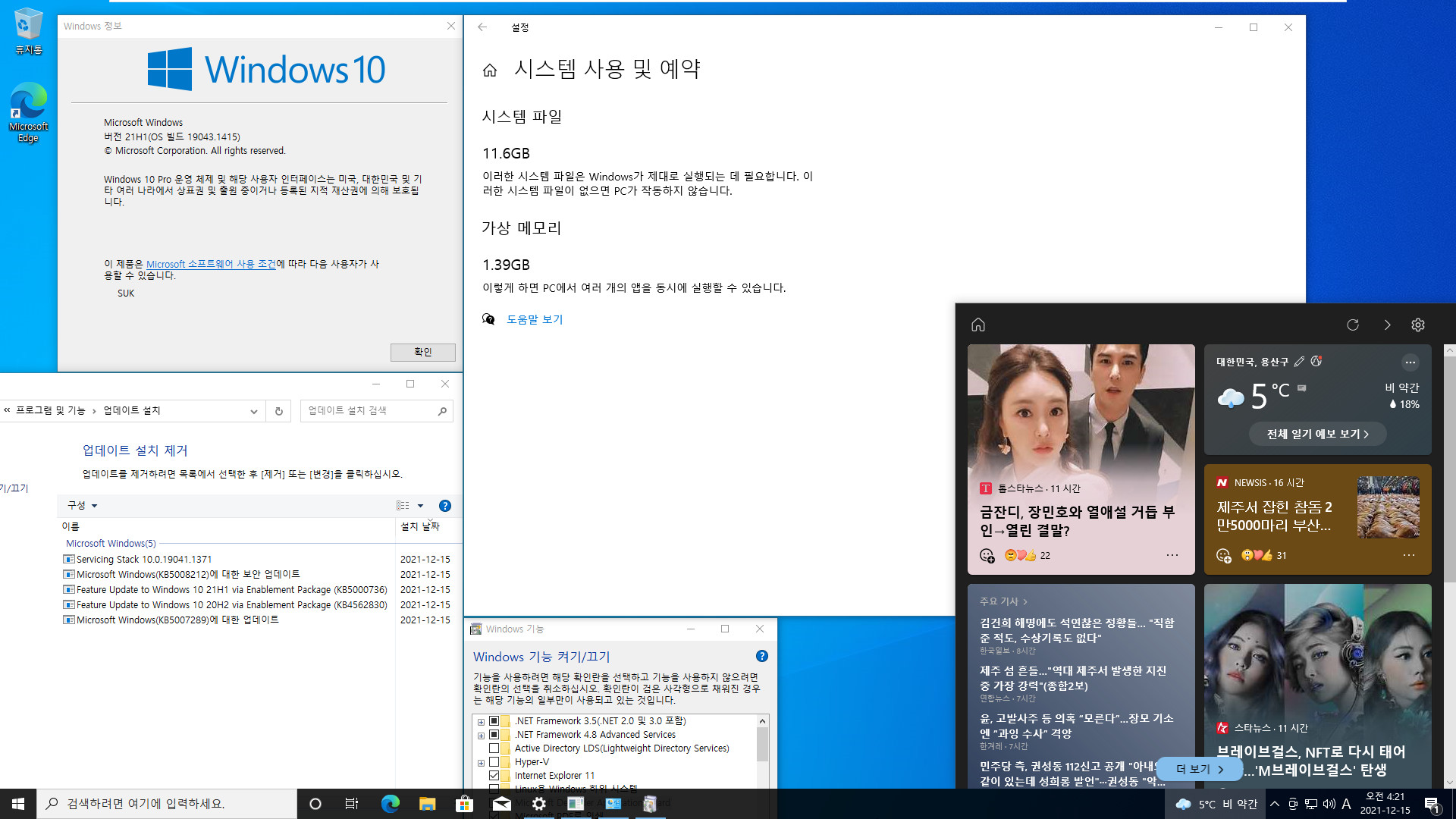Open 도움말 보기 link in Settings
1456x819 pixels.
pos(535,319)
